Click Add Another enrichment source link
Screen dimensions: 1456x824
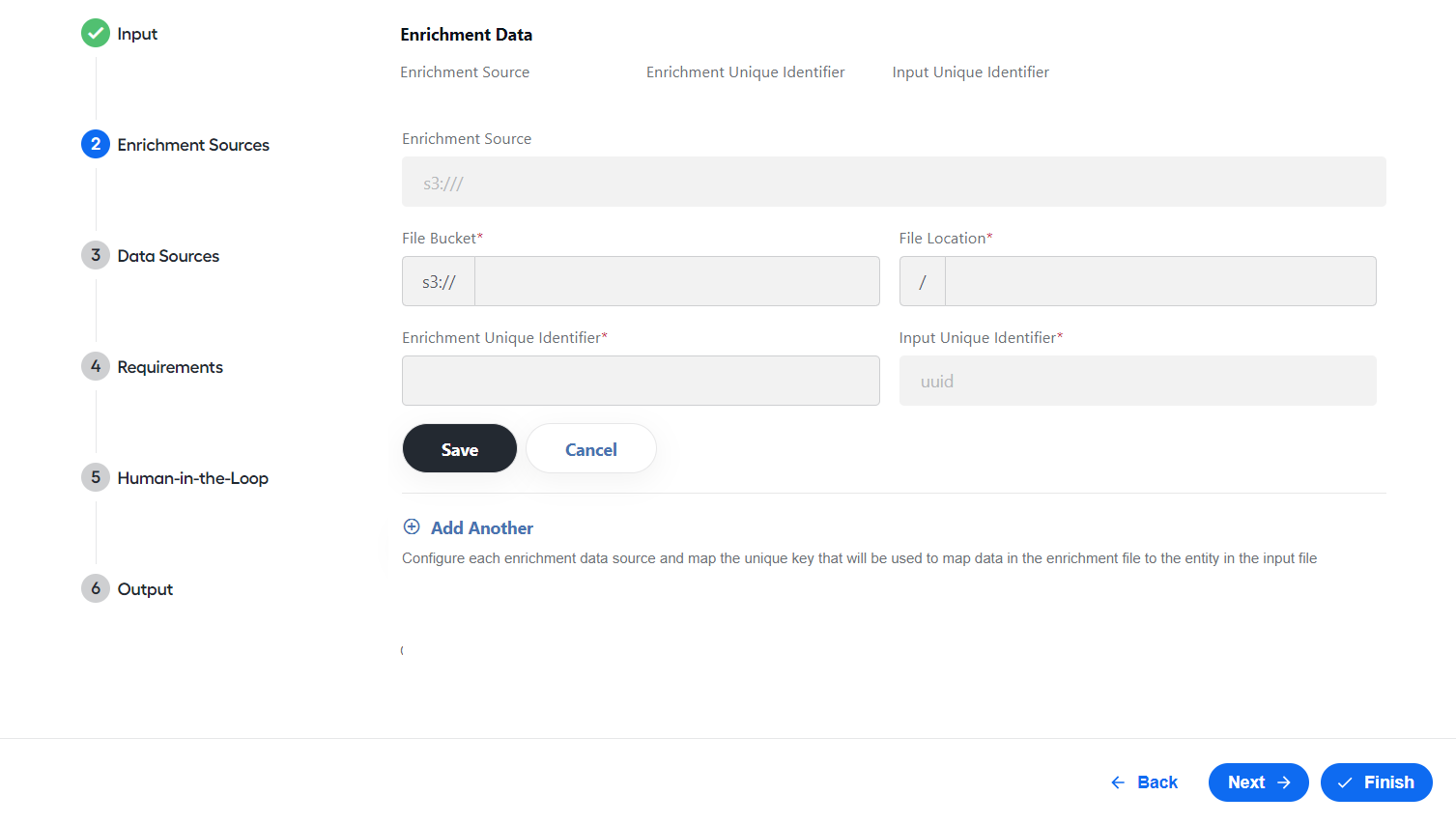[x=482, y=527]
